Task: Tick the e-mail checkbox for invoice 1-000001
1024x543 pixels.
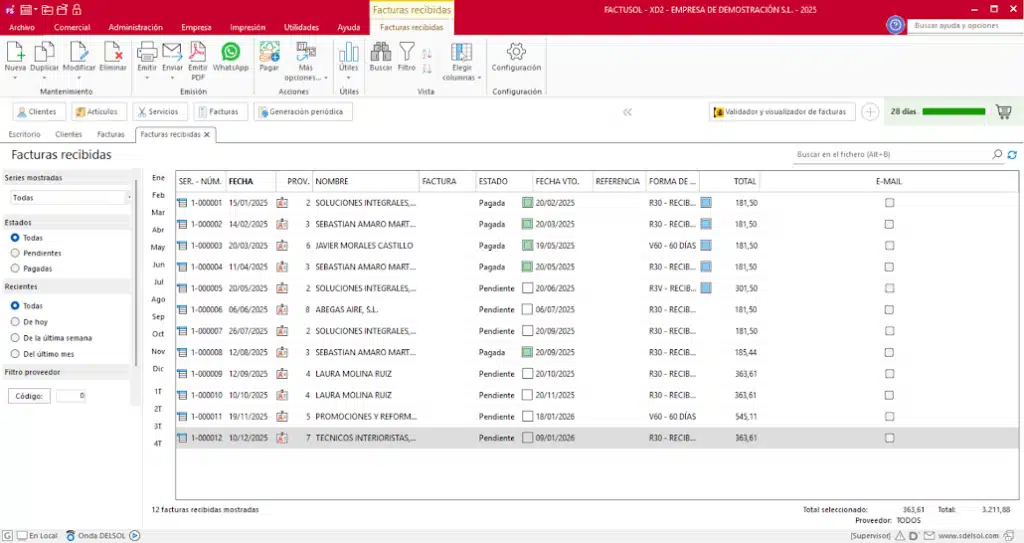Action: [x=889, y=203]
